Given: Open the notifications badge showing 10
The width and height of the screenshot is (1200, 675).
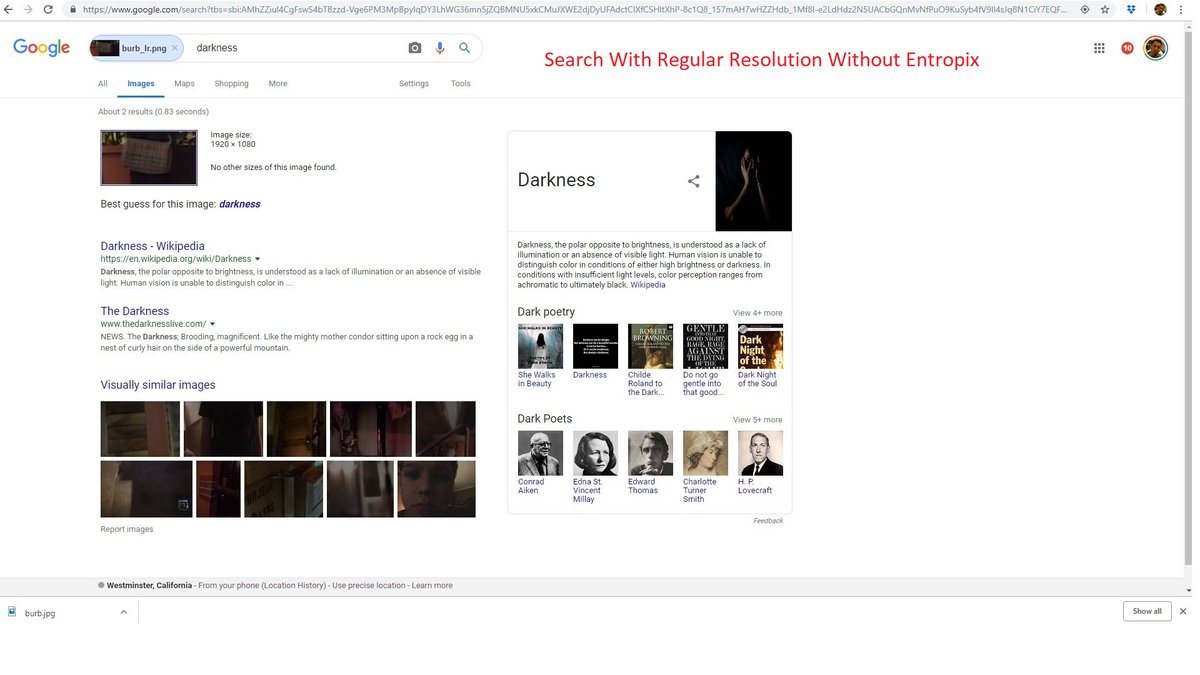Looking at the screenshot, I should [1127, 47].
